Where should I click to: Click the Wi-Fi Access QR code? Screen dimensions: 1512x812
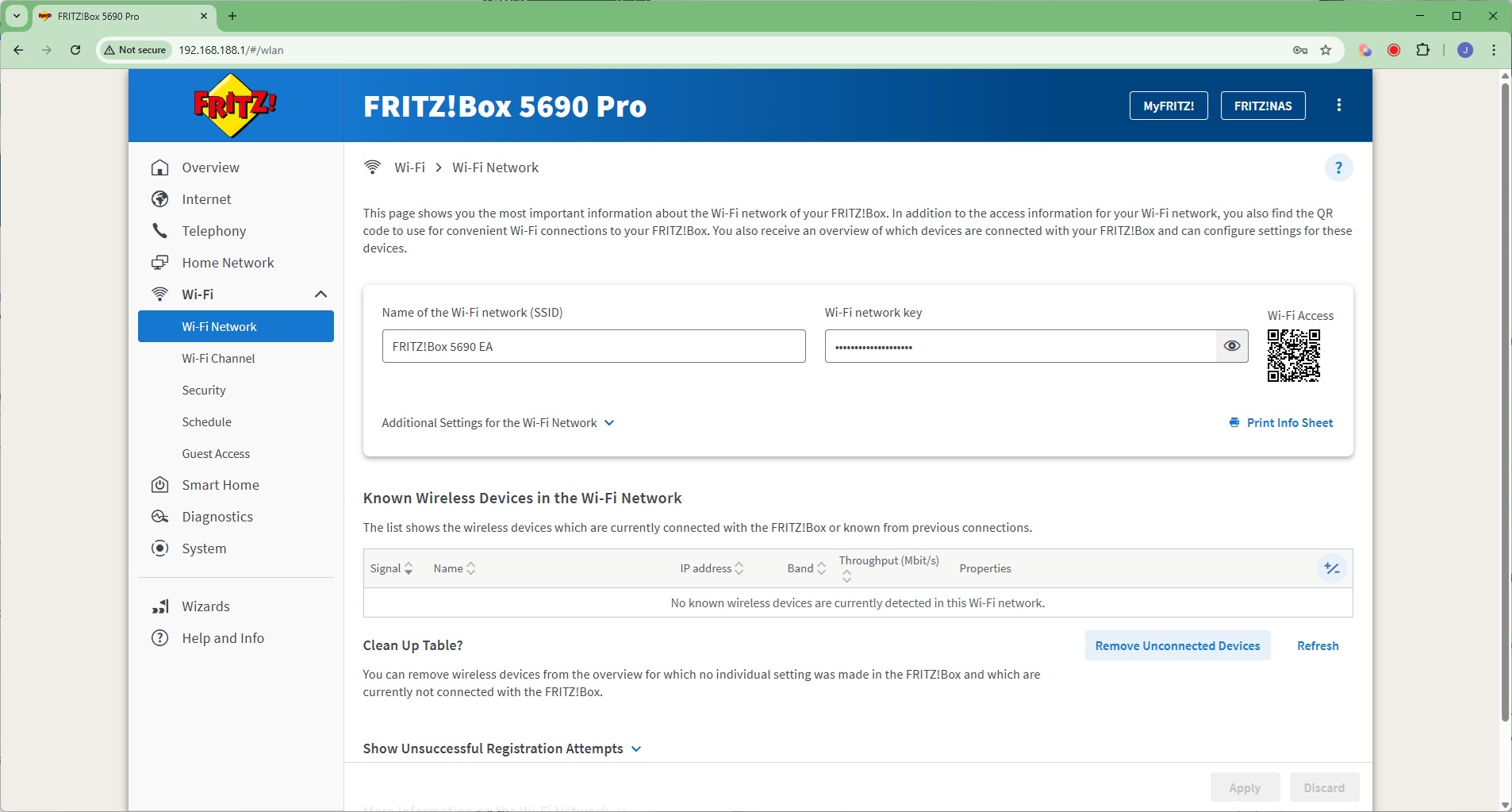(x=1293, y=356)
